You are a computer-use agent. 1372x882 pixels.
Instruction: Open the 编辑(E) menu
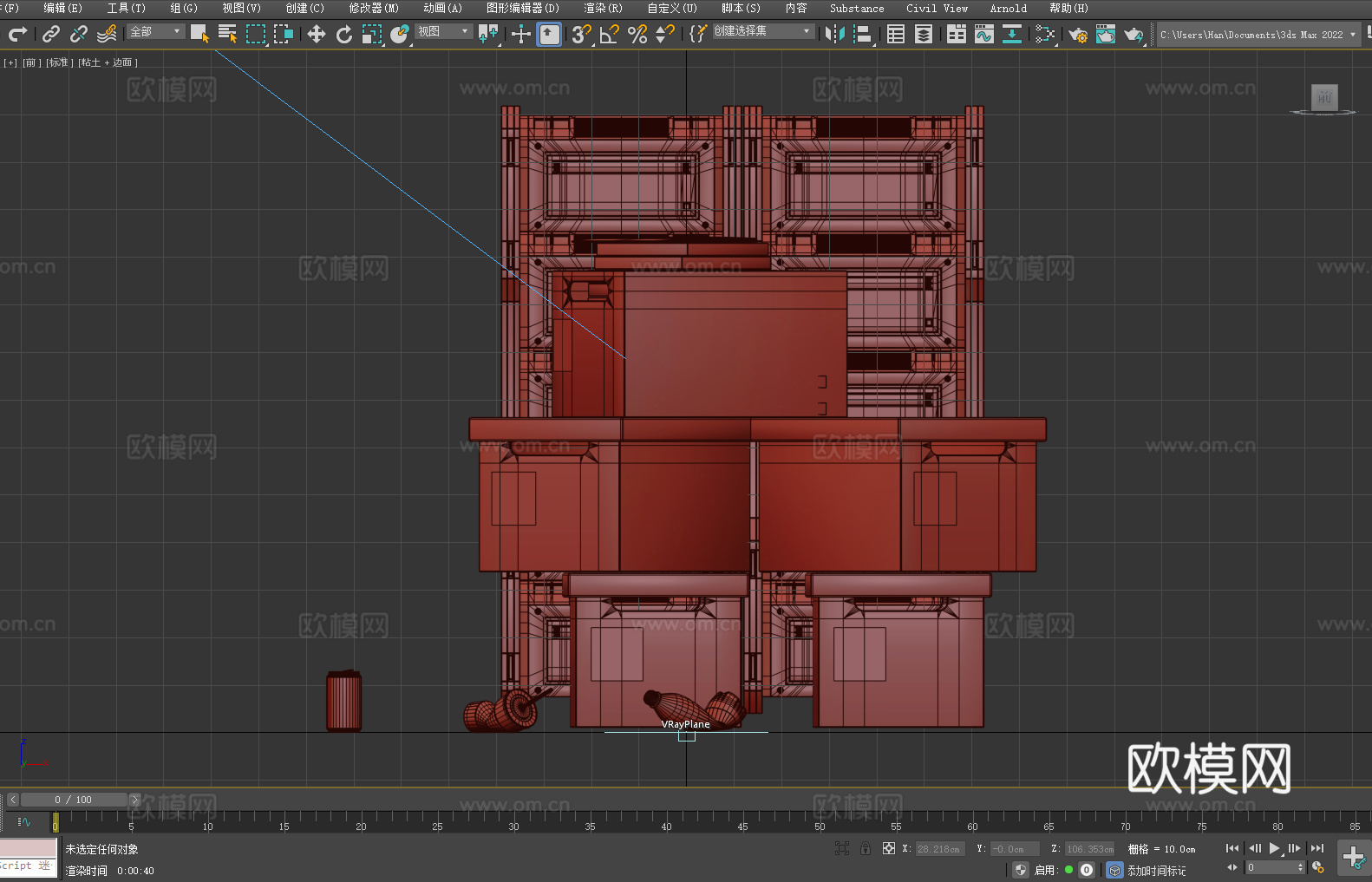tap(62, 8)
